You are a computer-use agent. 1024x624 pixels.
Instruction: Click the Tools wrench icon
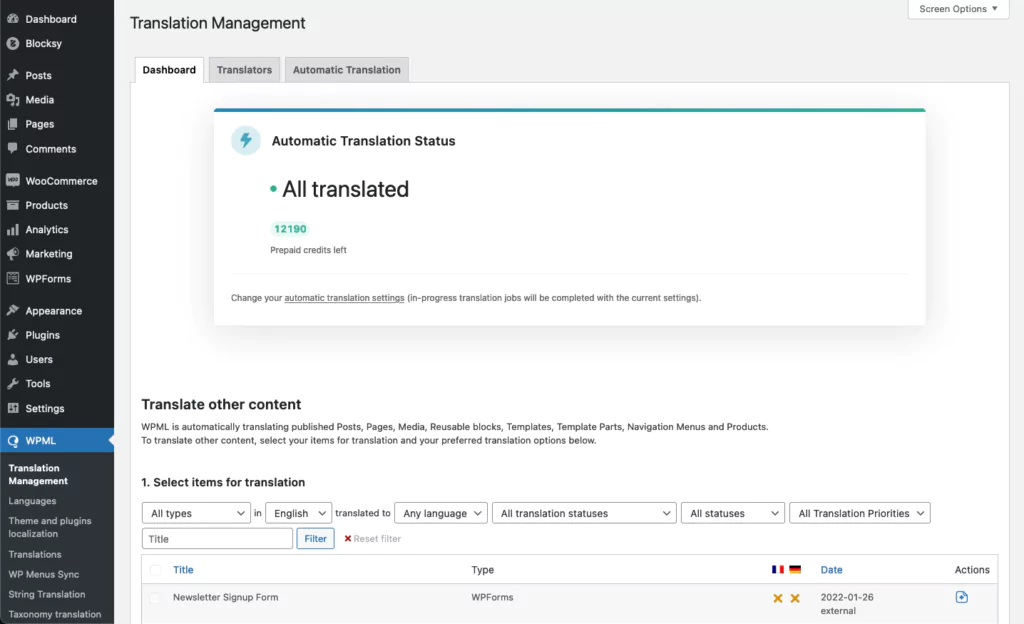tap(12, 383)
